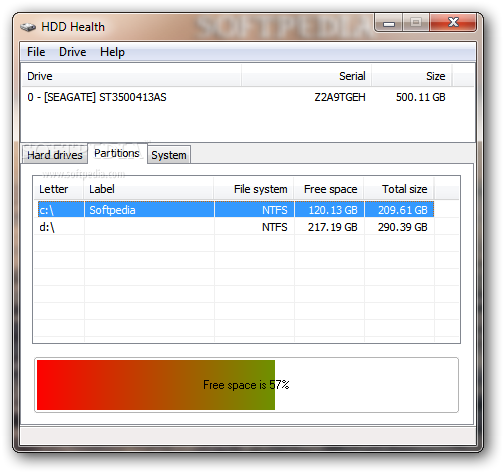Sort partitions by Label column header
This screenshot has width=504, height=473.
(x=149, y=189)
